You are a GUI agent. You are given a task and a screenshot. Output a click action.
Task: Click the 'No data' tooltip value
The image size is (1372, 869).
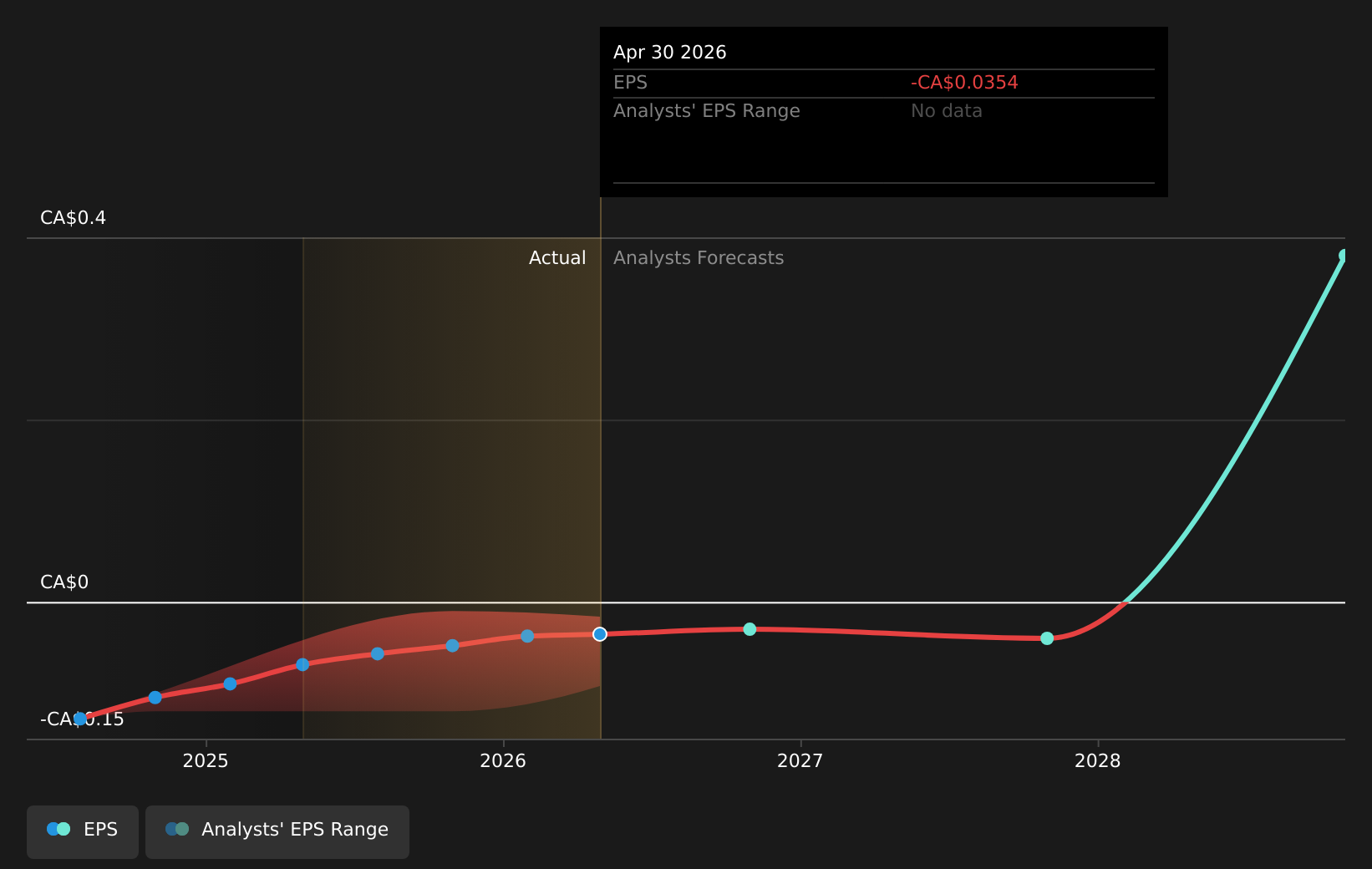[947, 111]
